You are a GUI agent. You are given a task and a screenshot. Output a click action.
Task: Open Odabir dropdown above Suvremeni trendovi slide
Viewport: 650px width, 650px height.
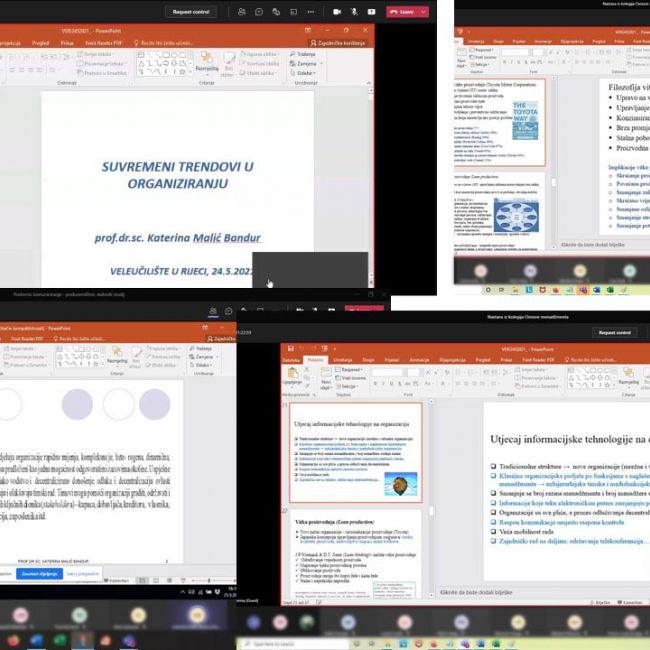pyautogui.click(x=303, y=72)
